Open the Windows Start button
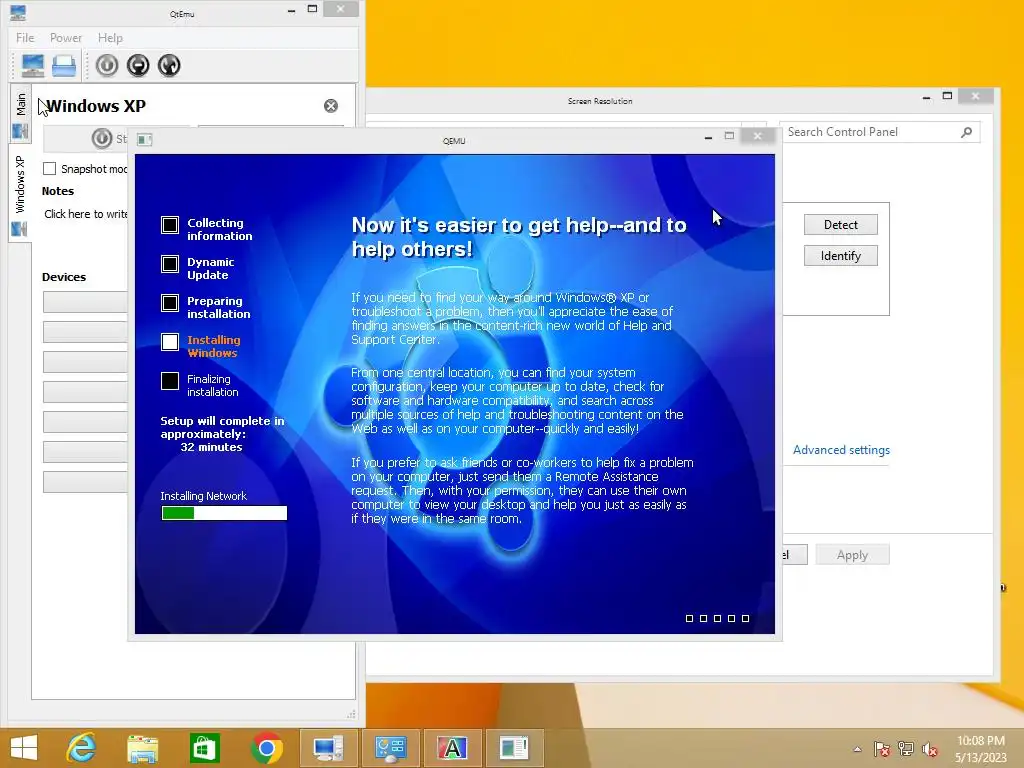The height and width of the screenshot is (768, 1024). tap(24, 748)
